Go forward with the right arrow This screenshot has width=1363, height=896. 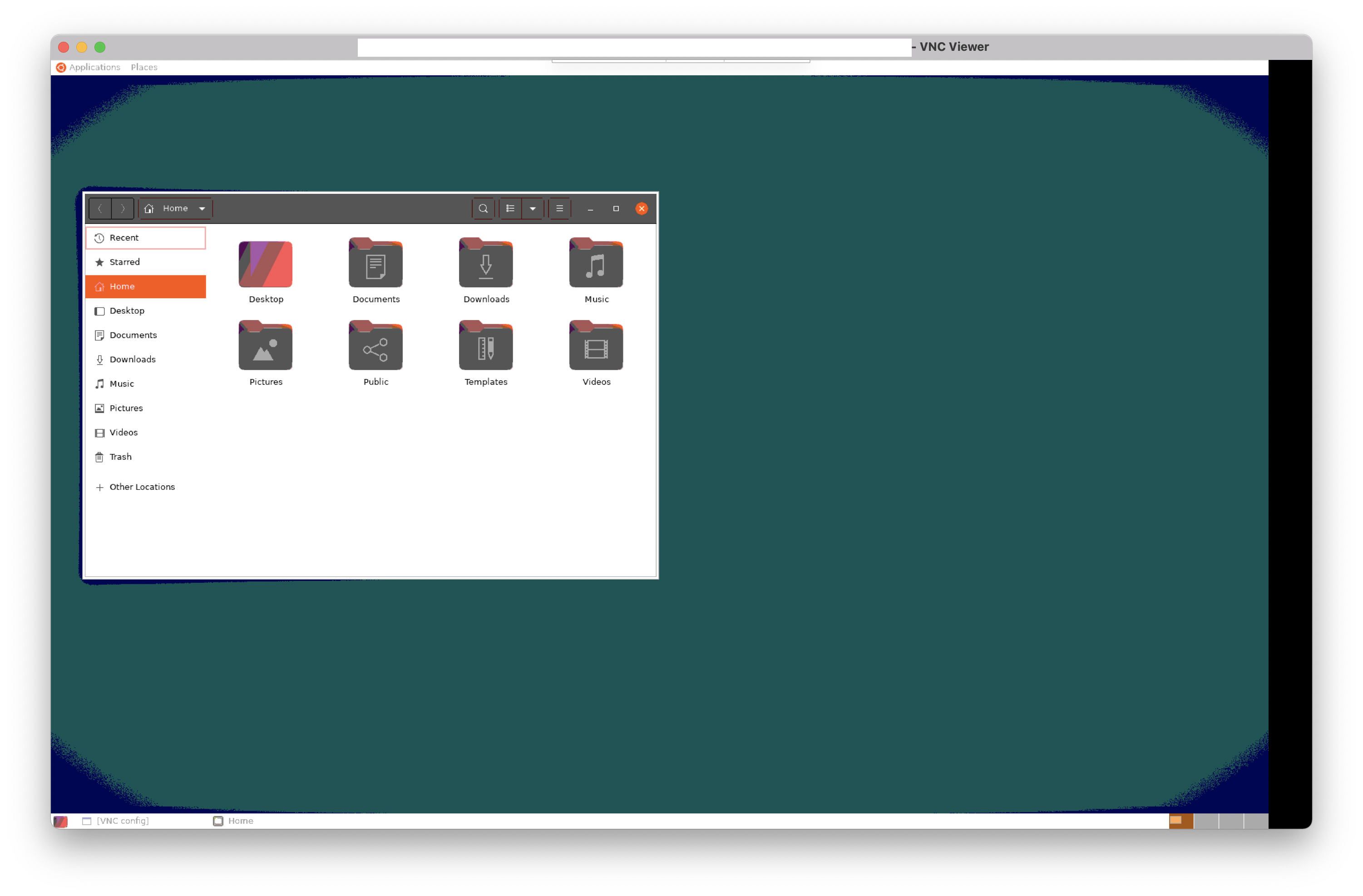[x=123, y=208]
